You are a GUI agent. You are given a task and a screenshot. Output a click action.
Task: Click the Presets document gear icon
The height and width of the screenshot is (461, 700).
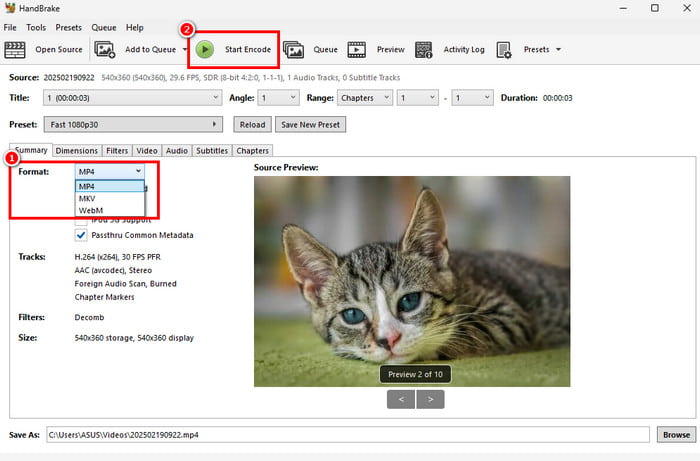(x=504, y=50)
